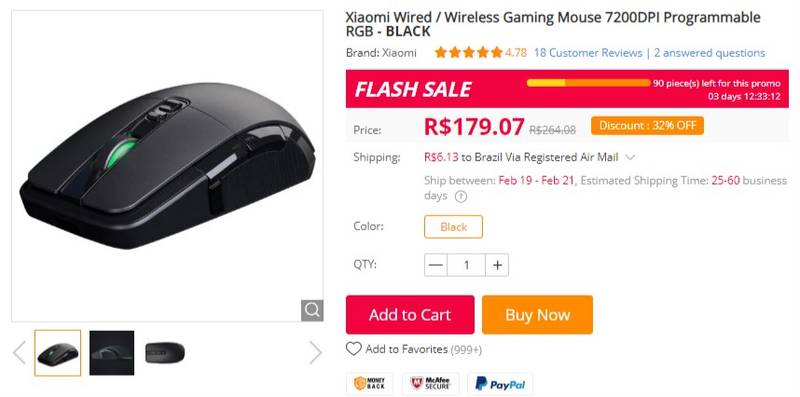Click the five-star rating icons
800x397 pixels.
pyautogui.click(x=468, y=53)
